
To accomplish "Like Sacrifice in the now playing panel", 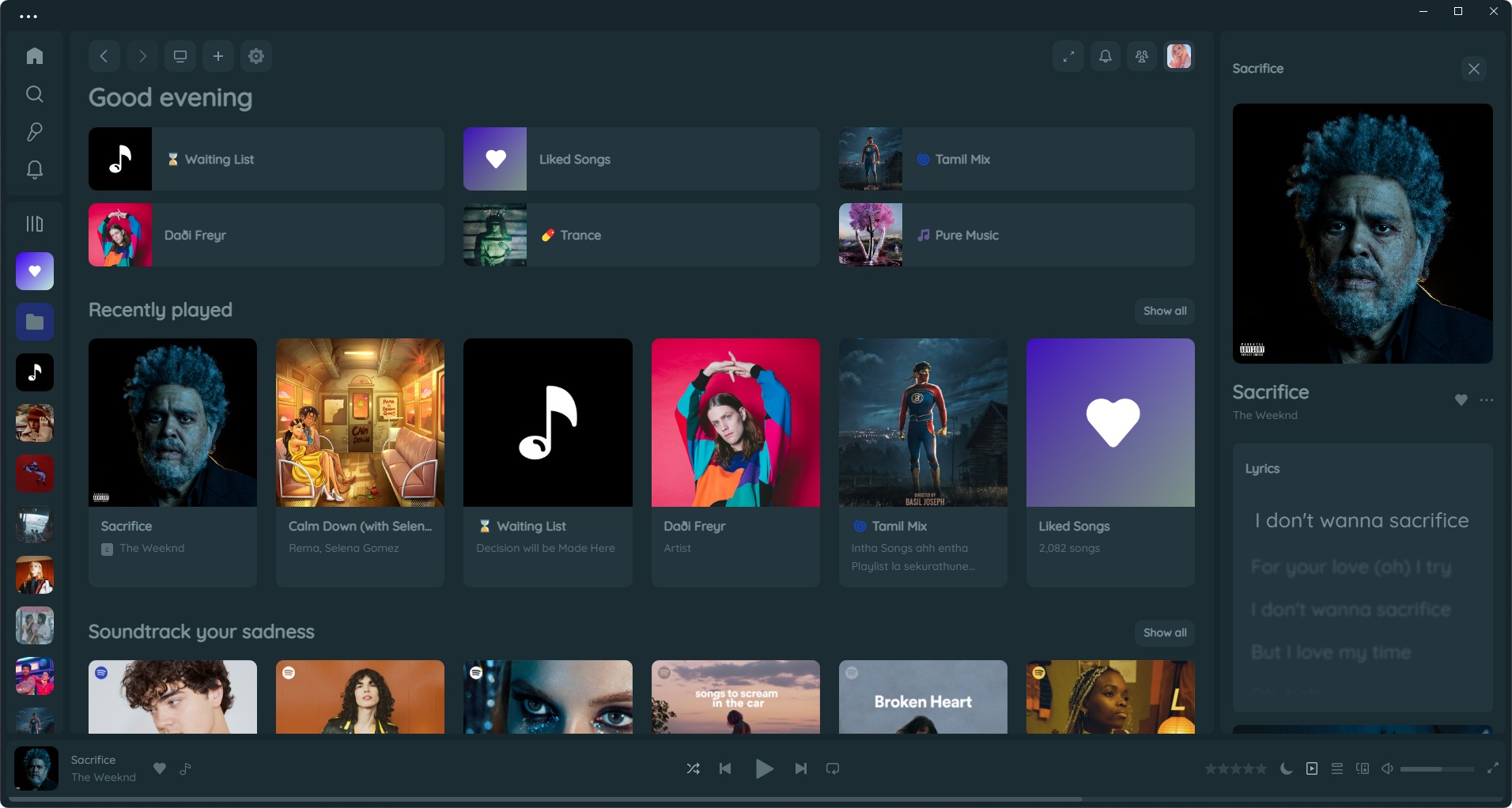I will 1461,400.
